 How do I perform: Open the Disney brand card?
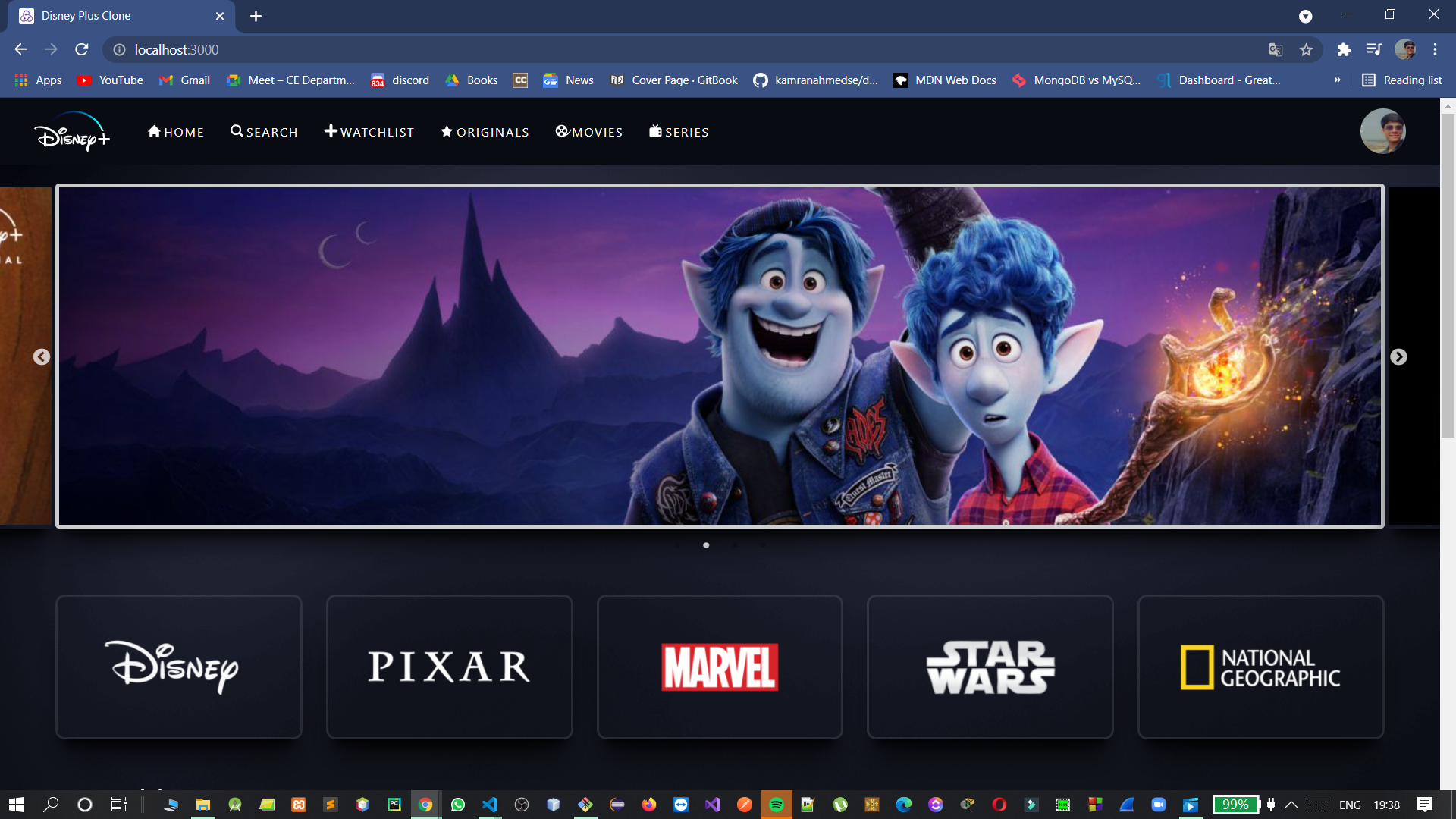coord(179,667)
